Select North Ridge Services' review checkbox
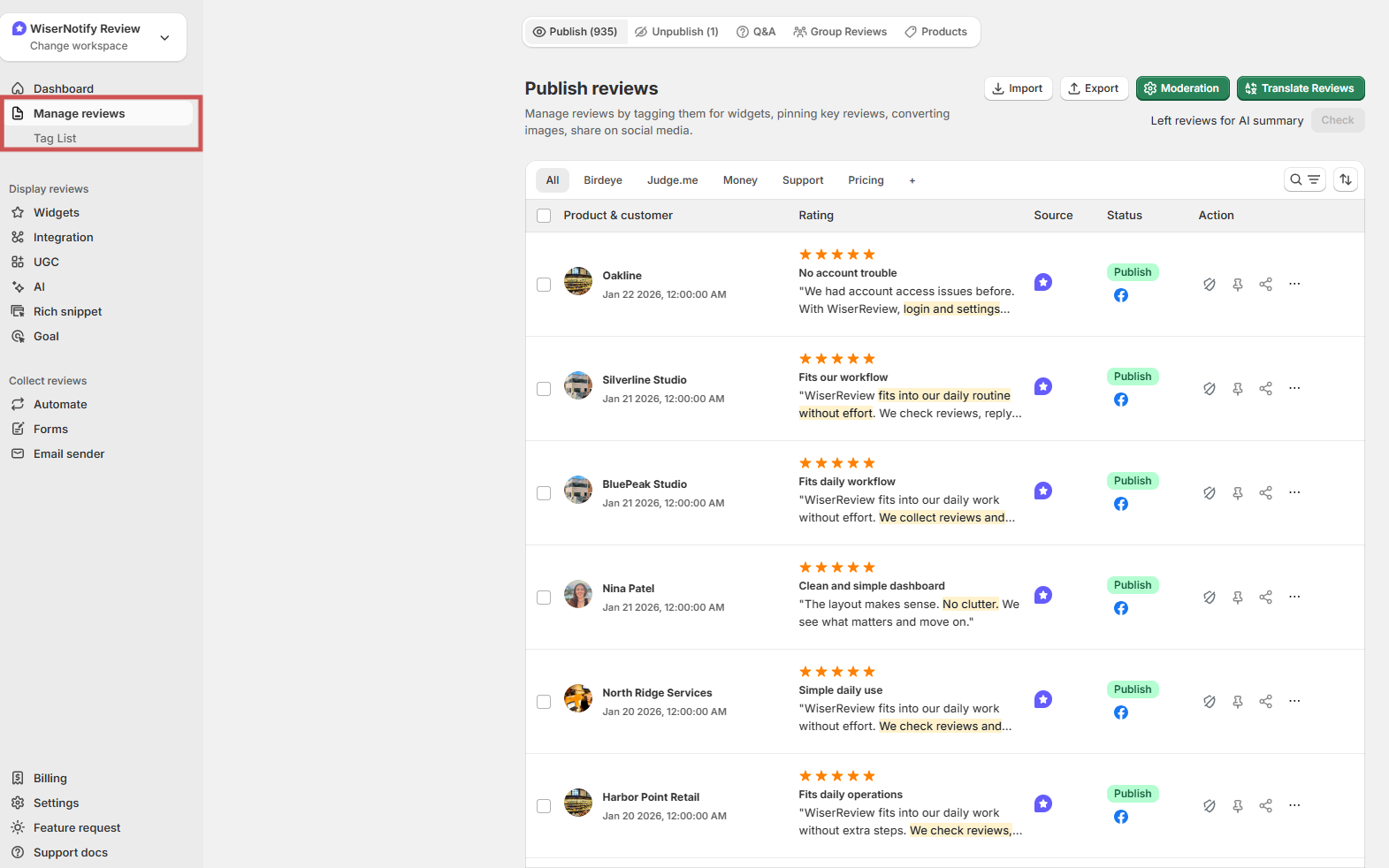1389x868 pixels. coord(543,702)
